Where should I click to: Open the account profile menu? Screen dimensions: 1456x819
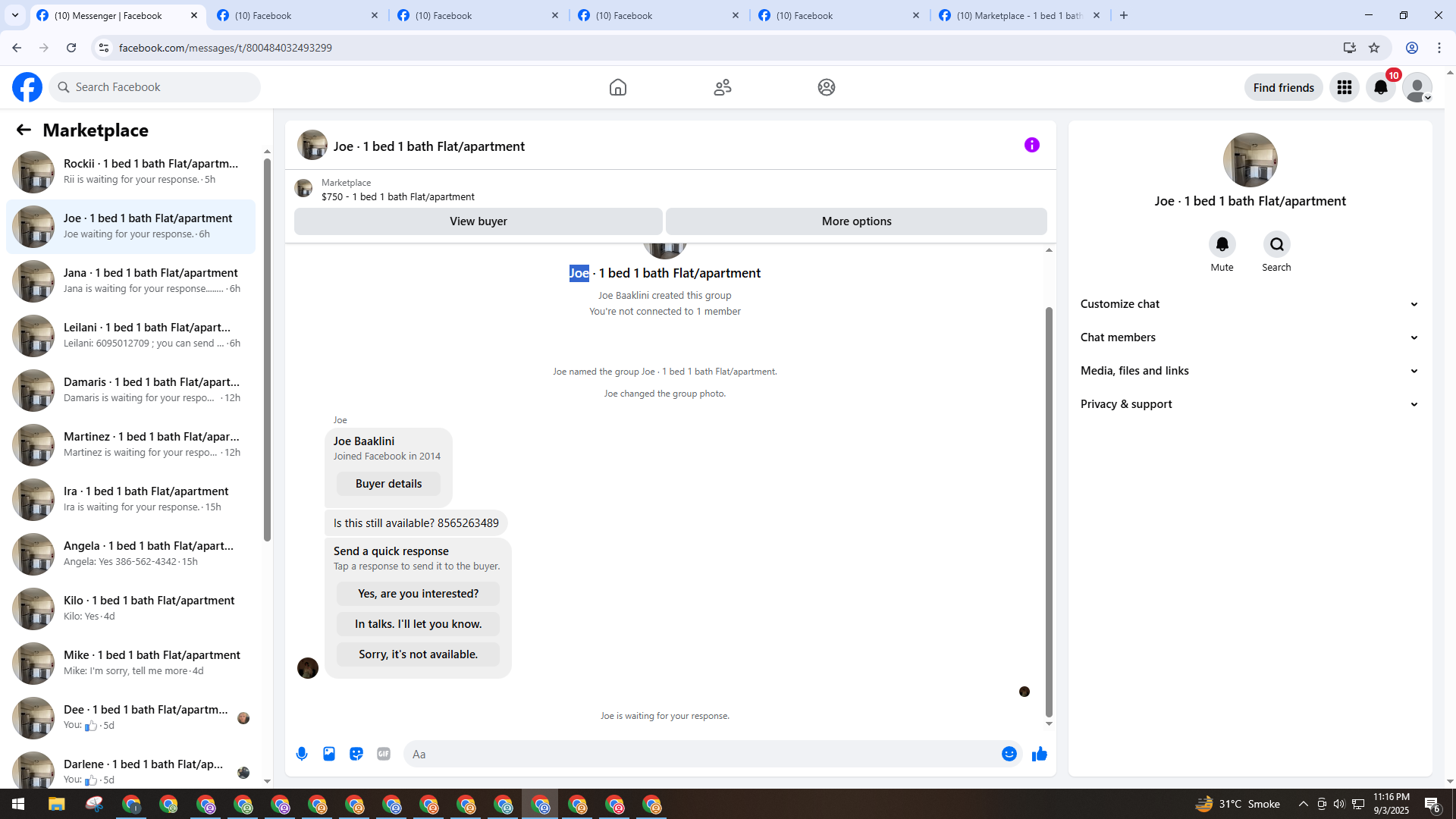pyautogui.click(x=1417, y=87)
